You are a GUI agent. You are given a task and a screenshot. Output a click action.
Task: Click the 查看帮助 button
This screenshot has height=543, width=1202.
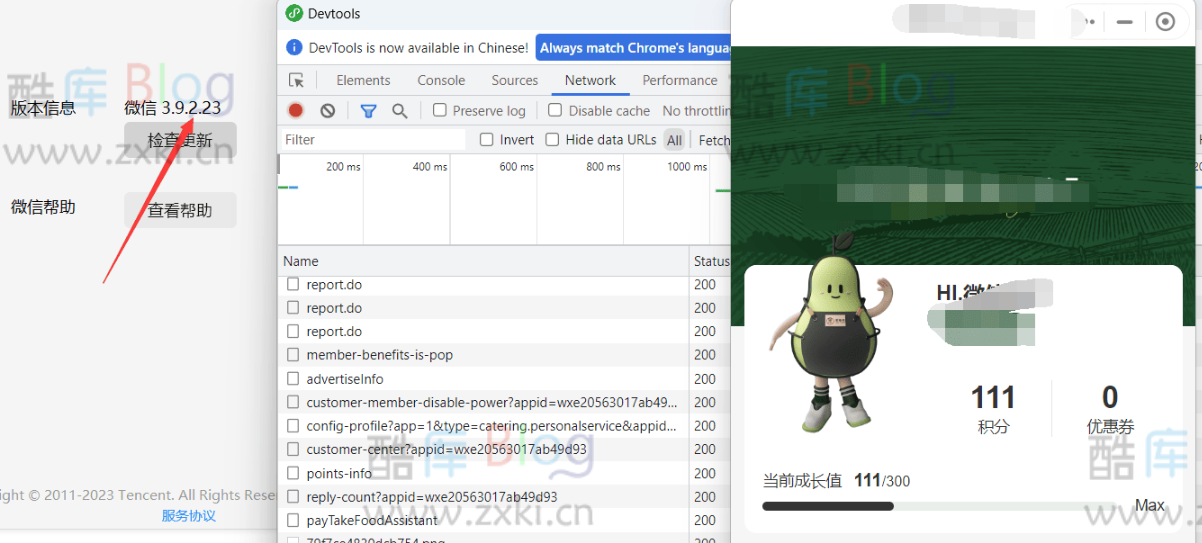coord(180,210)
